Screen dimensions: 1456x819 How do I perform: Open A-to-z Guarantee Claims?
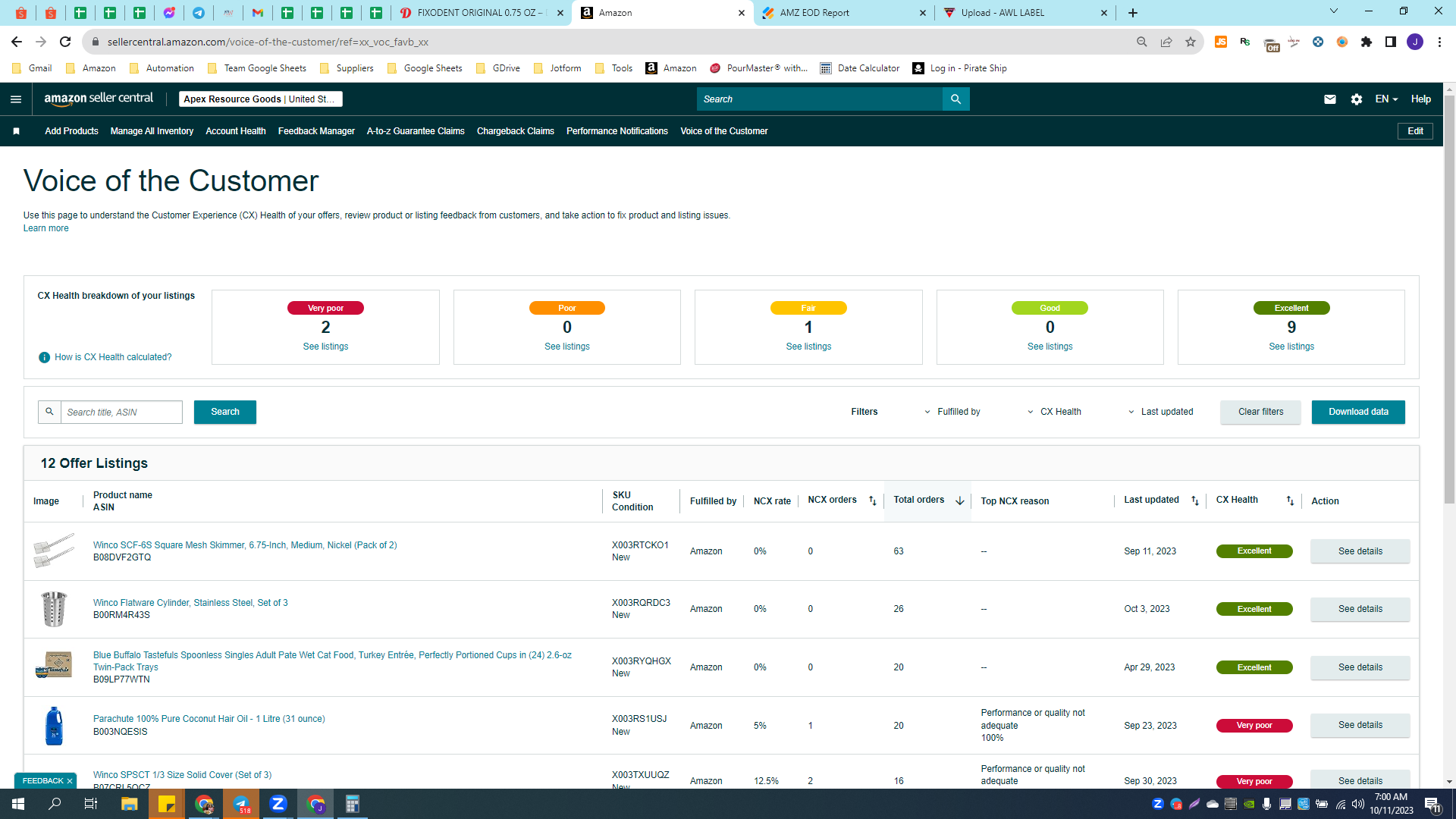point(416,131)
